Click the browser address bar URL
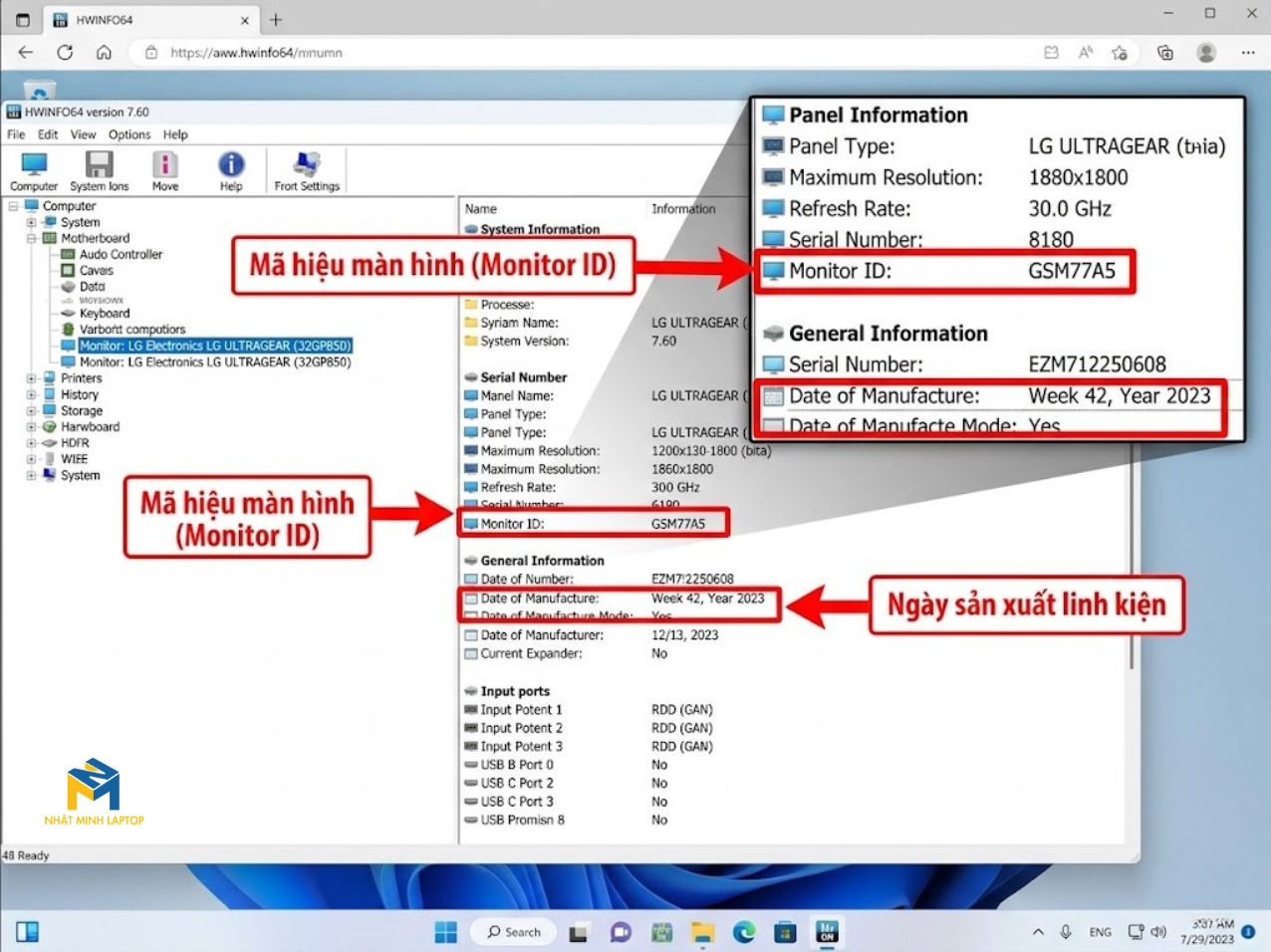This screenshot has height=952, width=1271. pos(256,53)
